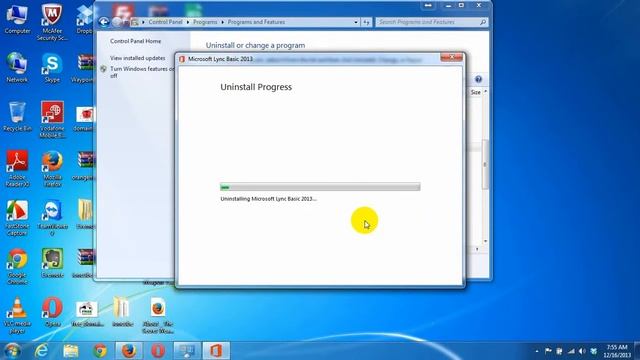Launch VLC media player shortcut

coord(17,315)
